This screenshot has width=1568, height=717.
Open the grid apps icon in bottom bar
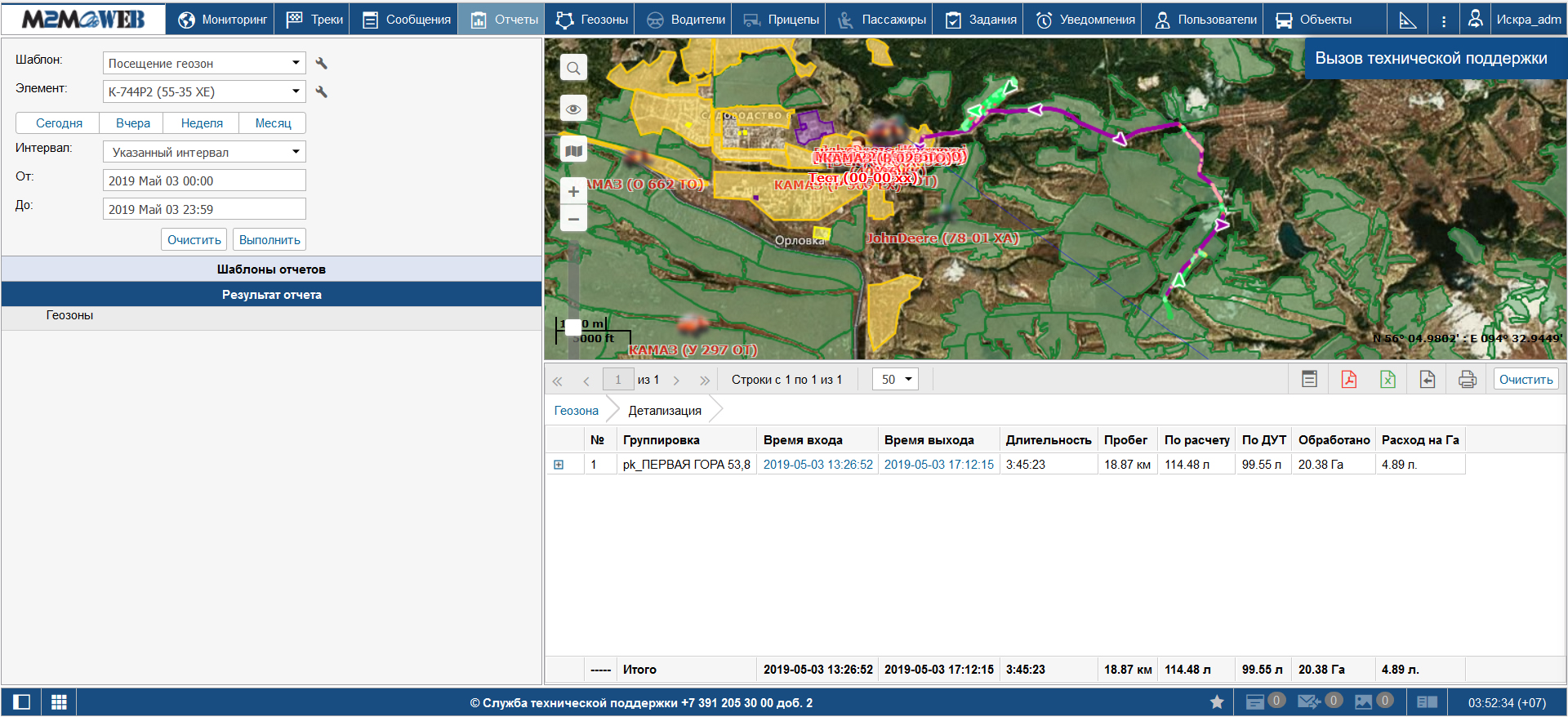pos(59,702)
